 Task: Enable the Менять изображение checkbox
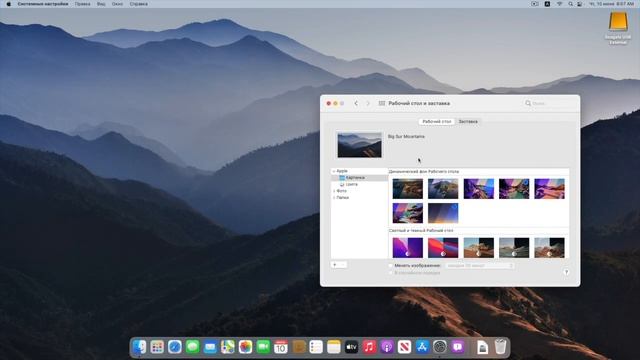point(391,266)
